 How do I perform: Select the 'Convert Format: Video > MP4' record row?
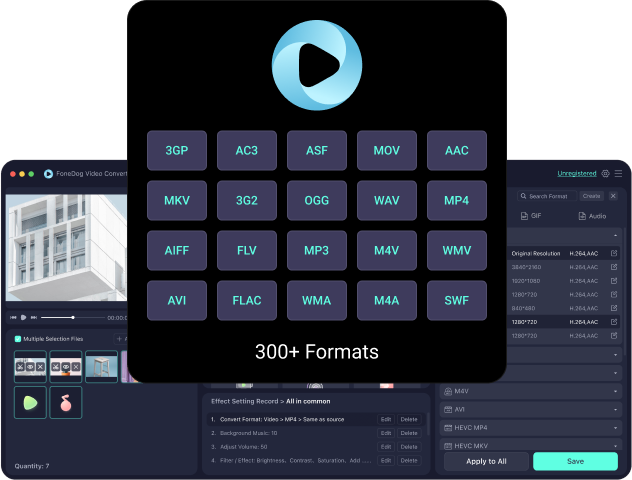[316, 420]
